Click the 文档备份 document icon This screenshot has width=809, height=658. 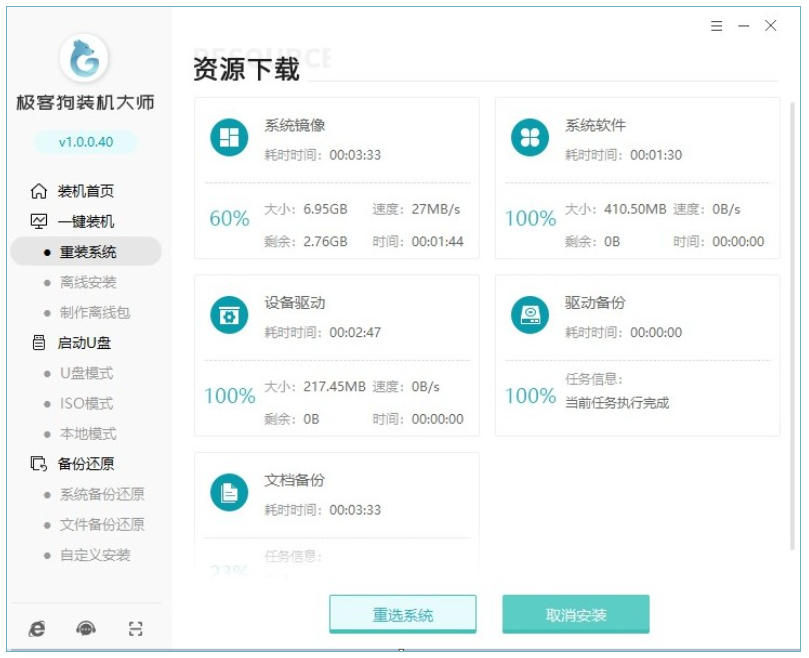pyautogui.click(x=229, y=492)
